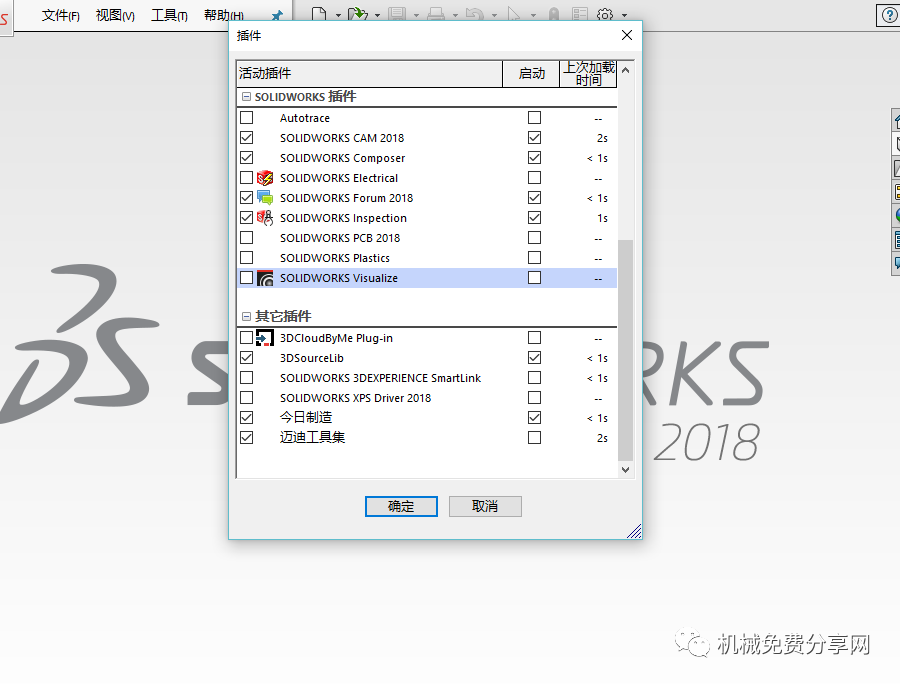
Task: Click the Help question mark icon
Action: pyautogui.click(x=889, y=15)
